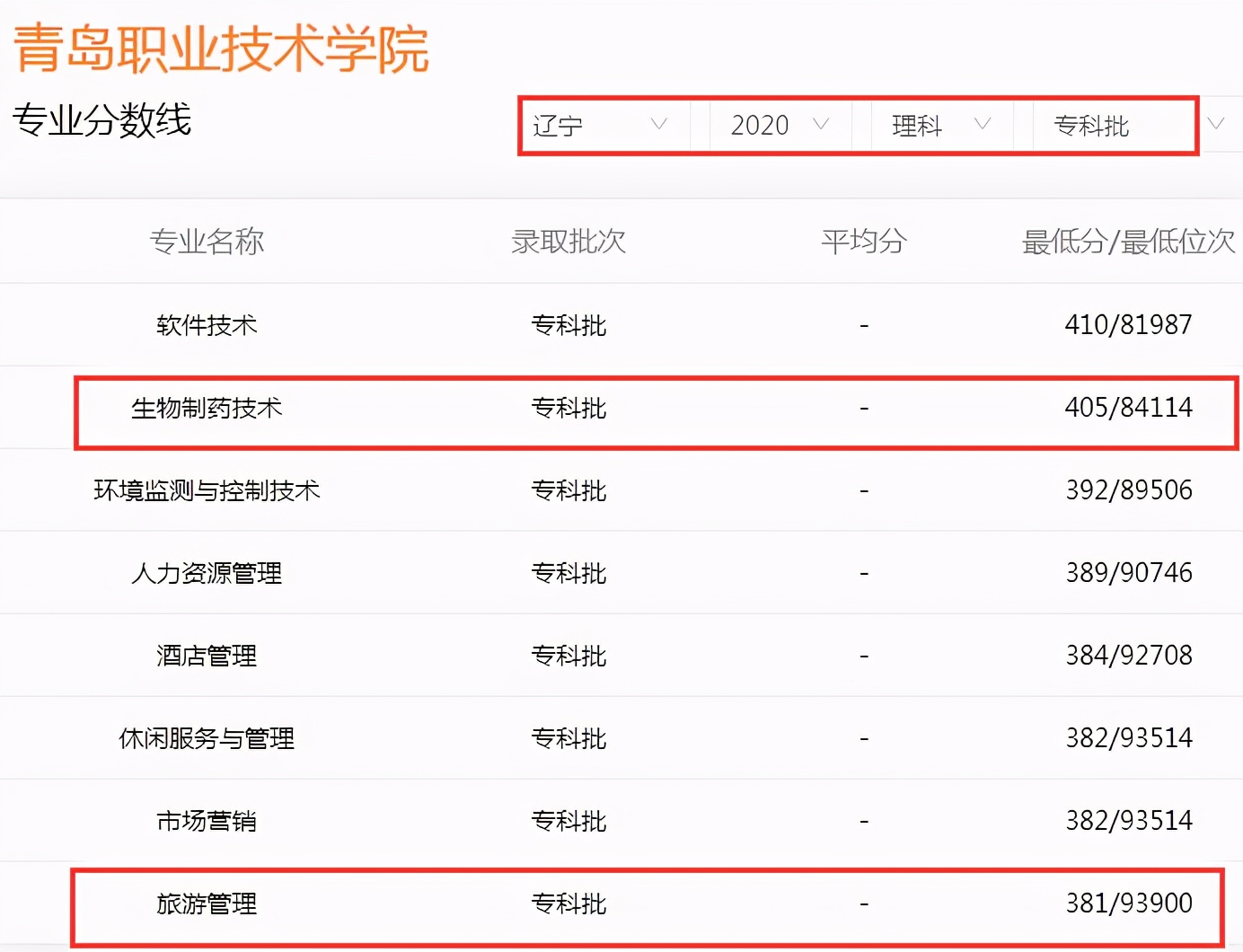Click the 最低分/最低位次 column header

coord(1128,241)
